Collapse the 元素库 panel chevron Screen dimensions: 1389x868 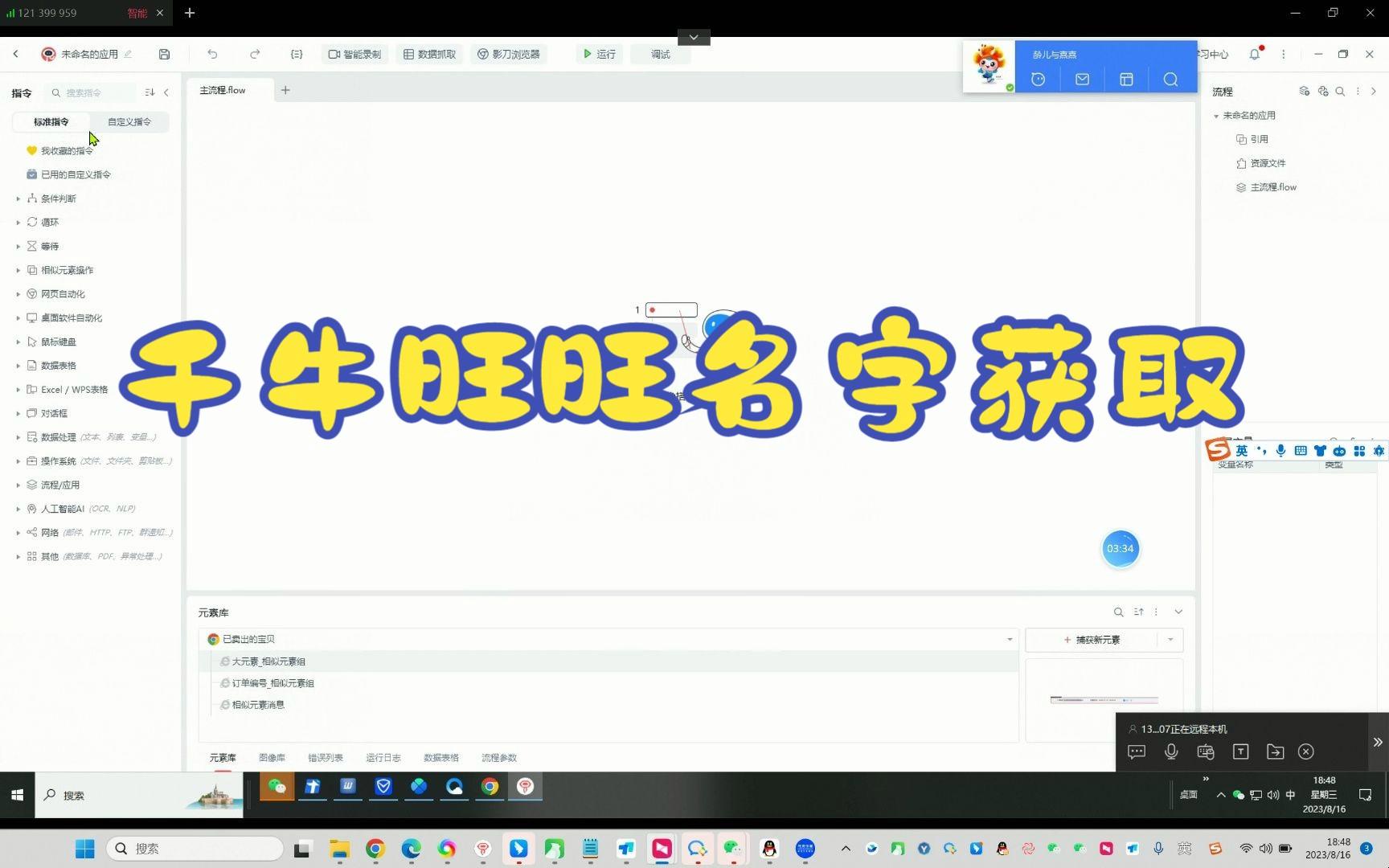(1178, 612)
